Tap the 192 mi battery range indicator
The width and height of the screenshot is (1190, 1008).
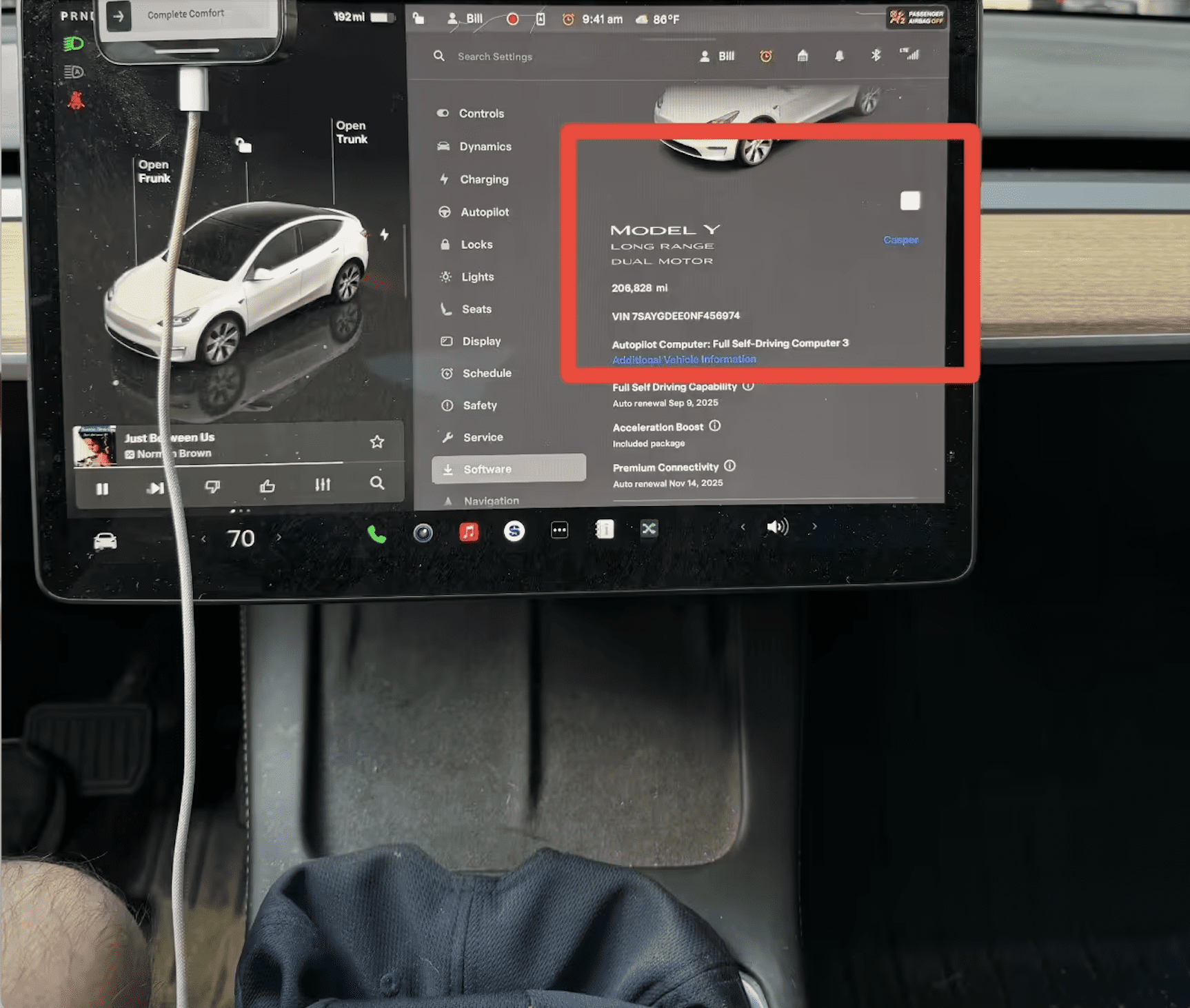(x=363, y=17)
